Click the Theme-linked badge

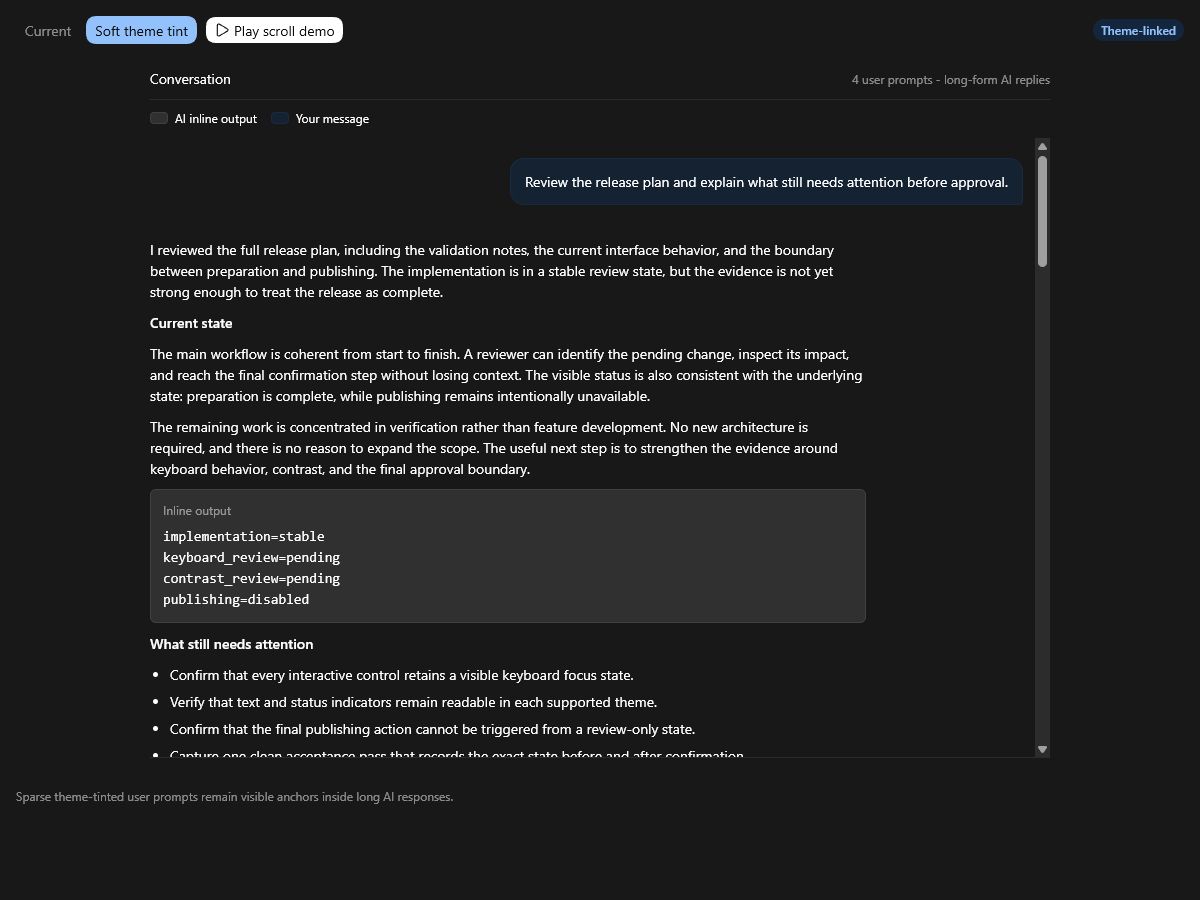click(1138, 31)
